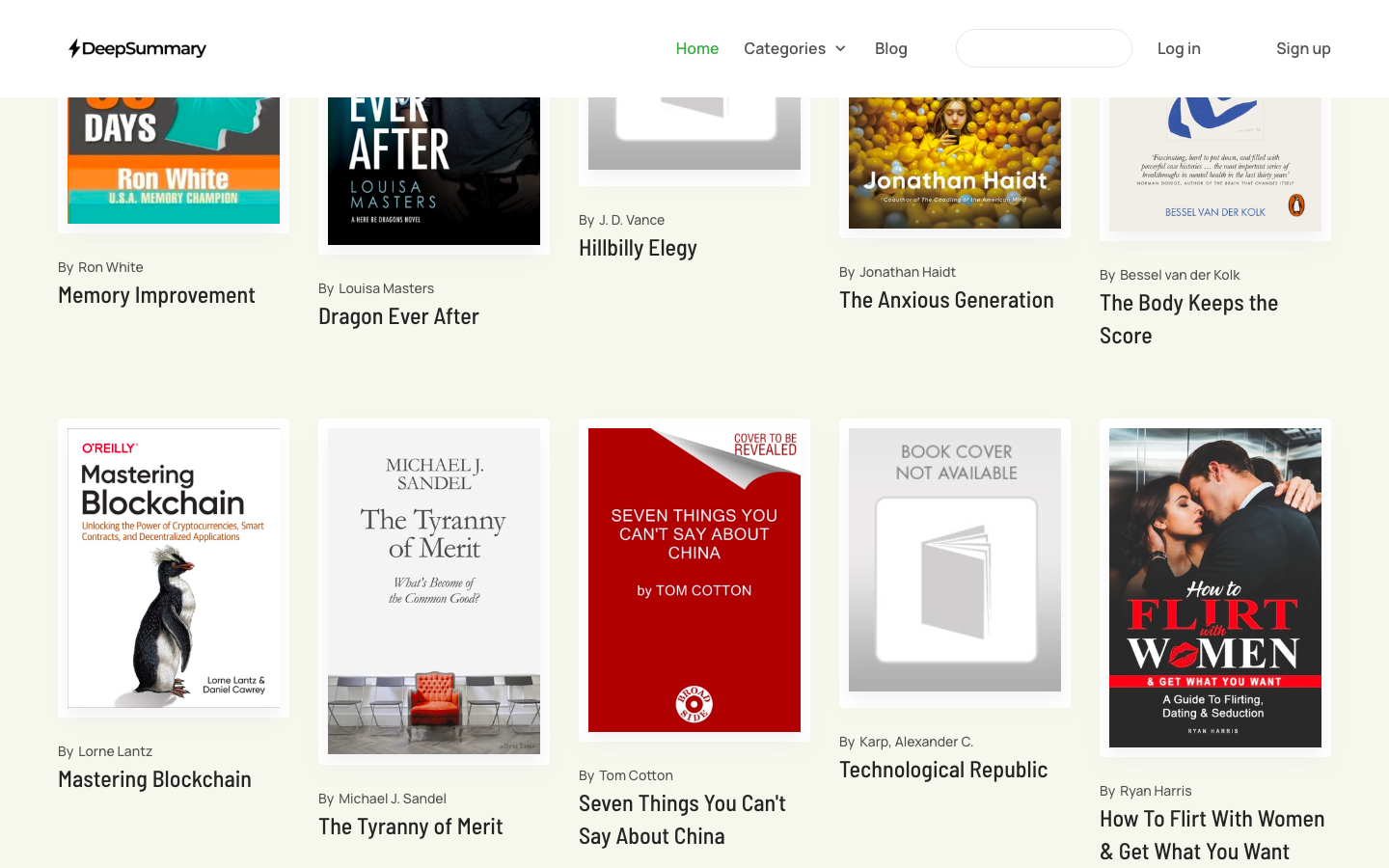
Task: Click the Sign up button
Action: (x=1303, y=48)
